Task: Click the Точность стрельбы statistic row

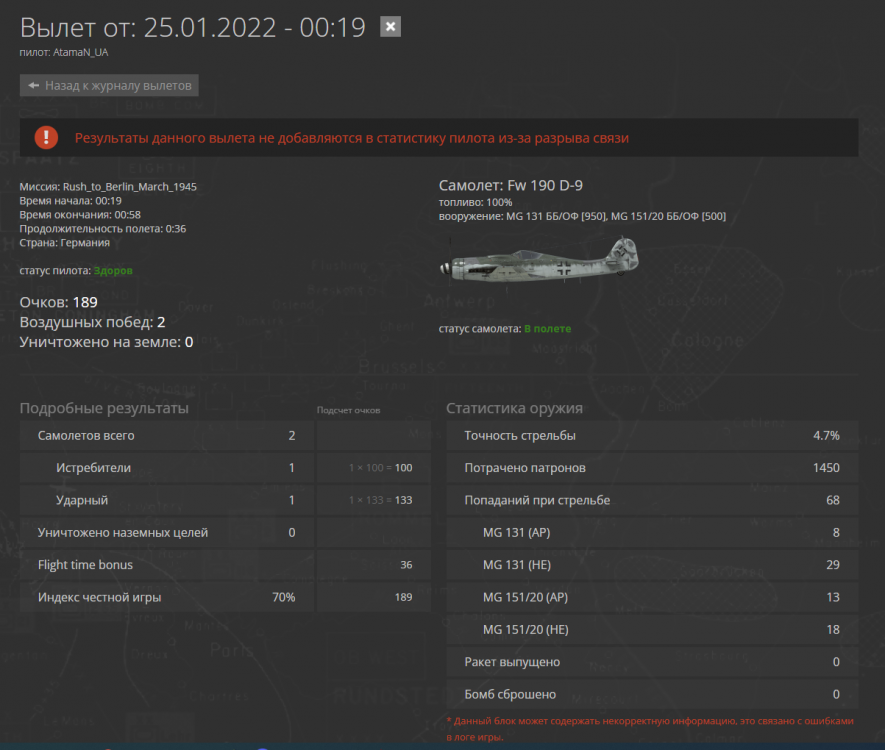Action: 652,436
